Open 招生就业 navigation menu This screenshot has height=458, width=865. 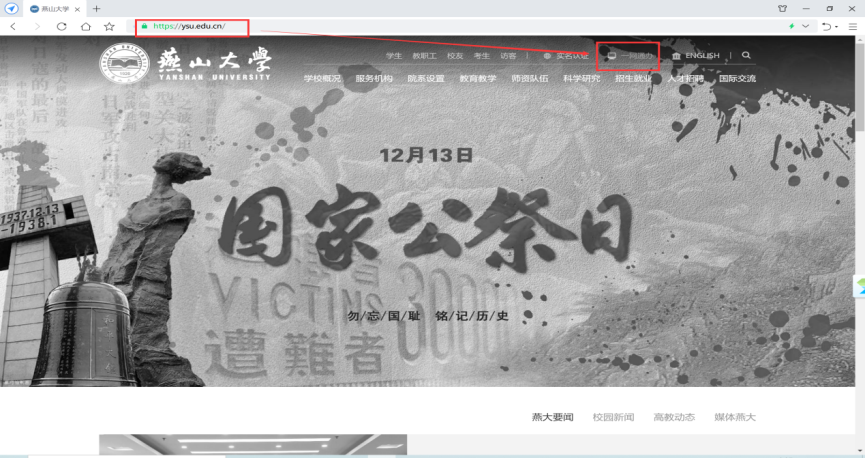(x=633, y=78)
